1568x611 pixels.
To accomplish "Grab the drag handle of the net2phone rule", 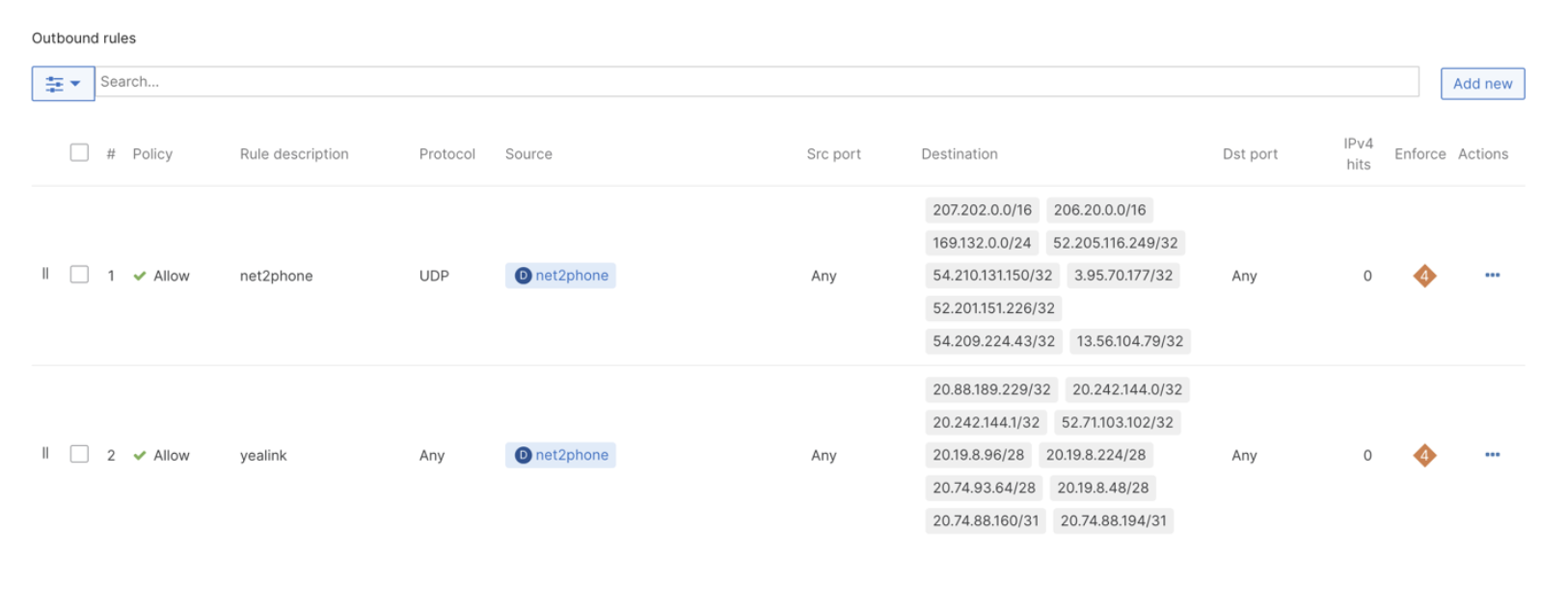I will pos(45,274).
